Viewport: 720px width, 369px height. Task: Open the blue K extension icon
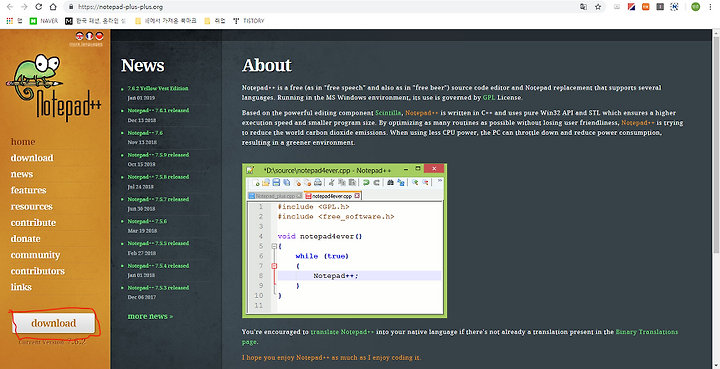coord(674,7)
